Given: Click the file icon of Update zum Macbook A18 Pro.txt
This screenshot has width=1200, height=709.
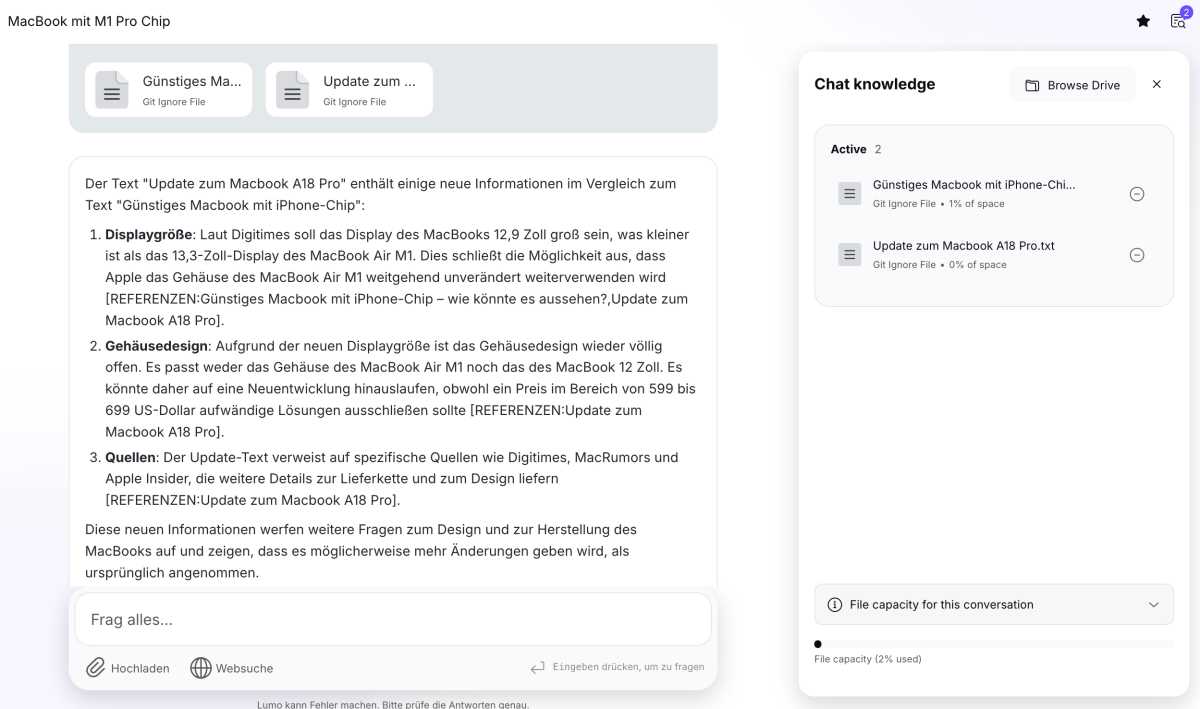Looking at the screenshot, I should click(849, 255).
